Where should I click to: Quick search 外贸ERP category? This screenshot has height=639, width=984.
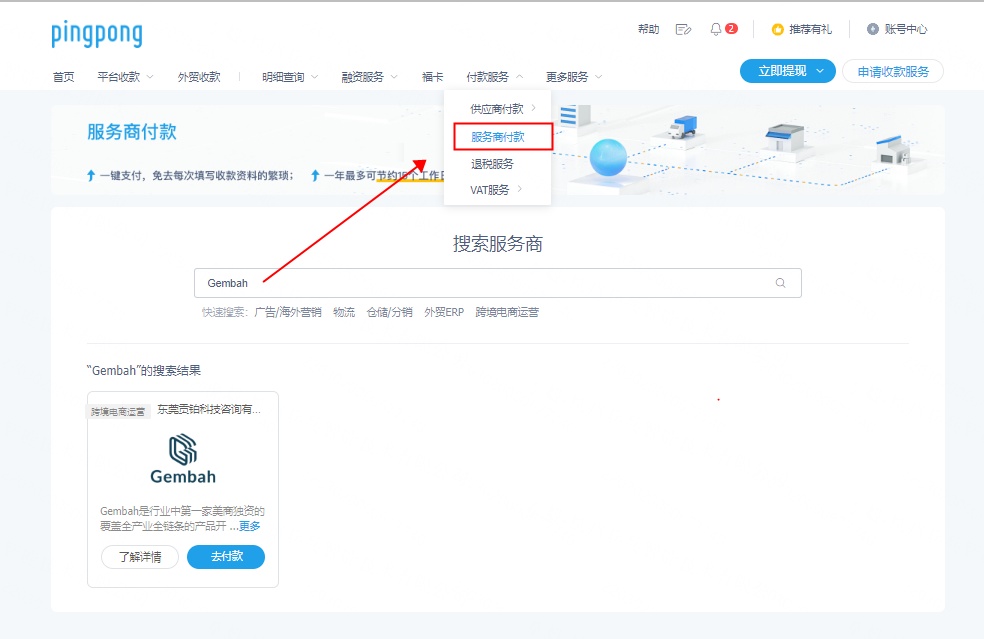(x=444, y=312)
